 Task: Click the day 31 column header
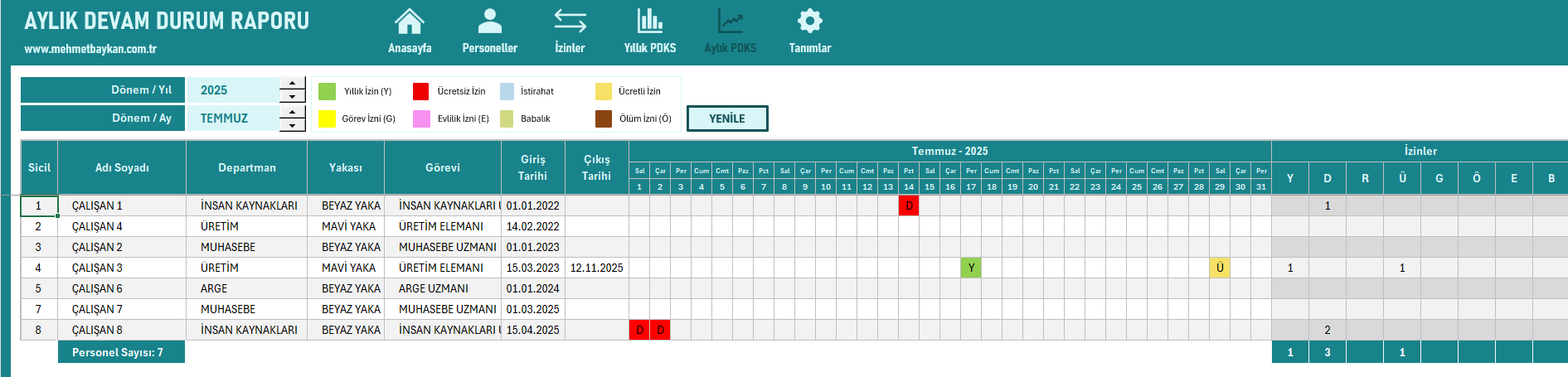[x=1261, y=186]
